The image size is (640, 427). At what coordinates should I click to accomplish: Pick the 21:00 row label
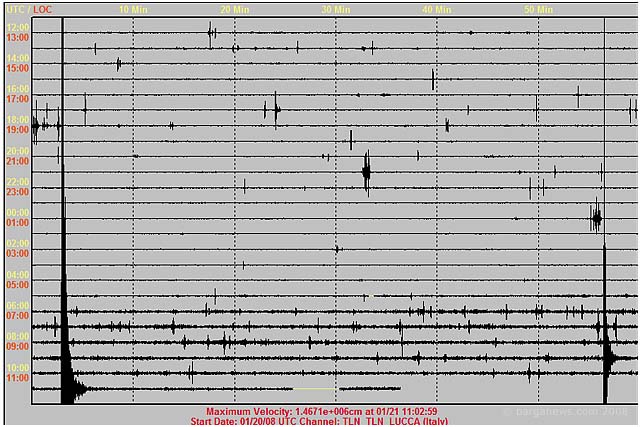(17, 161)
